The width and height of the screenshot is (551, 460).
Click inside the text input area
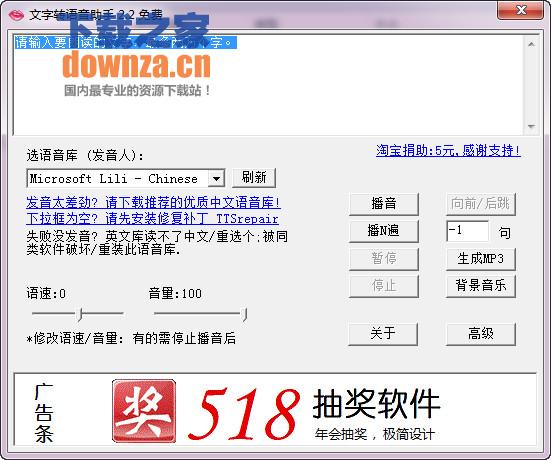pyautogui.click(x=269, y=84)
